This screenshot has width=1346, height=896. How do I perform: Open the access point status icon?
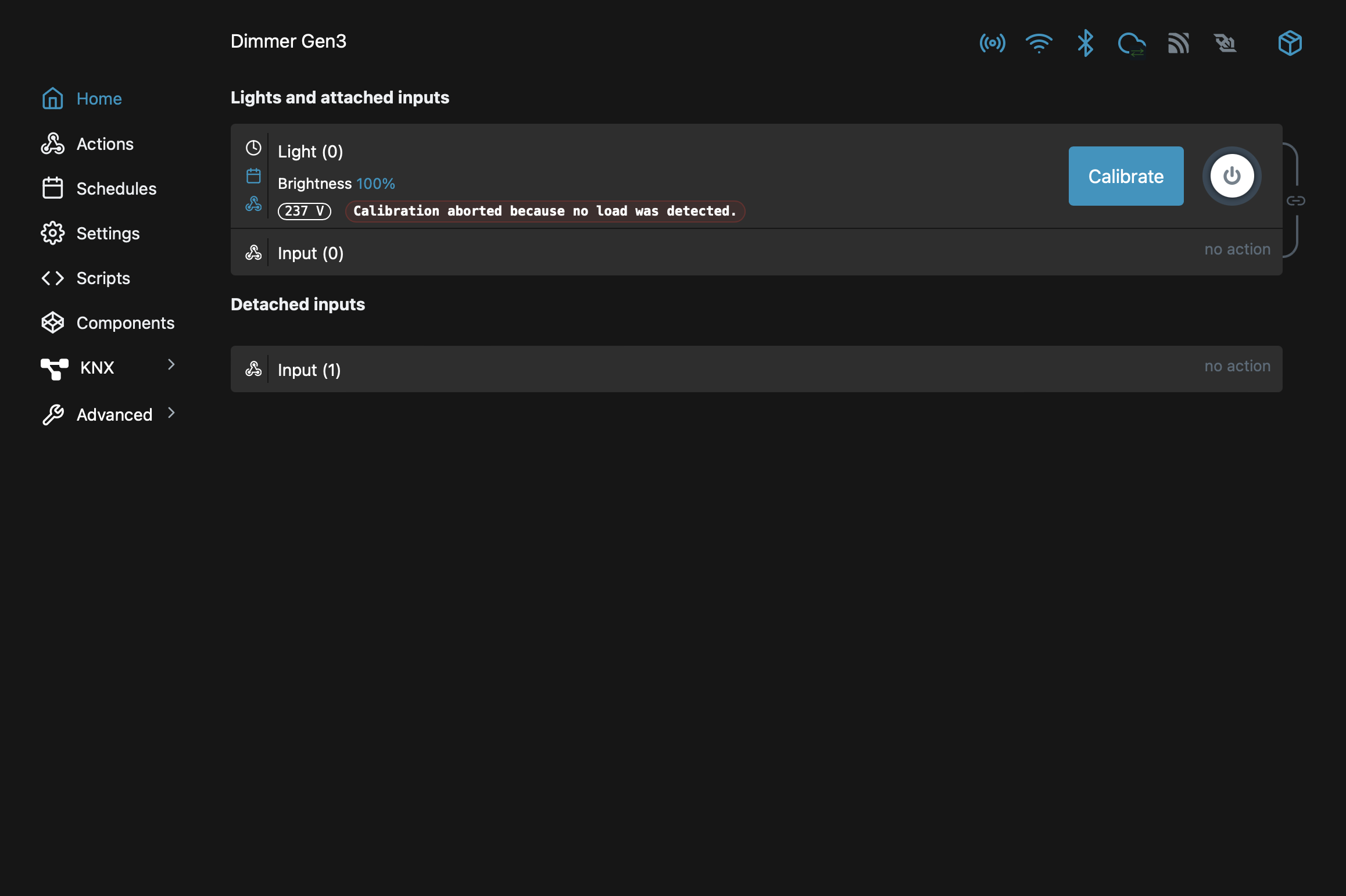[x=992, y=43]
